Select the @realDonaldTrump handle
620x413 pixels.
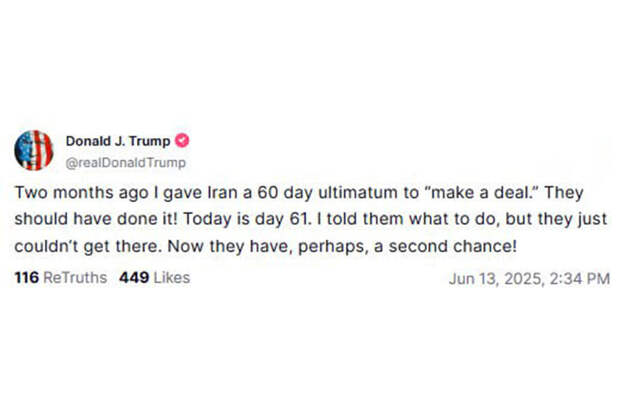tap(125, 163)
